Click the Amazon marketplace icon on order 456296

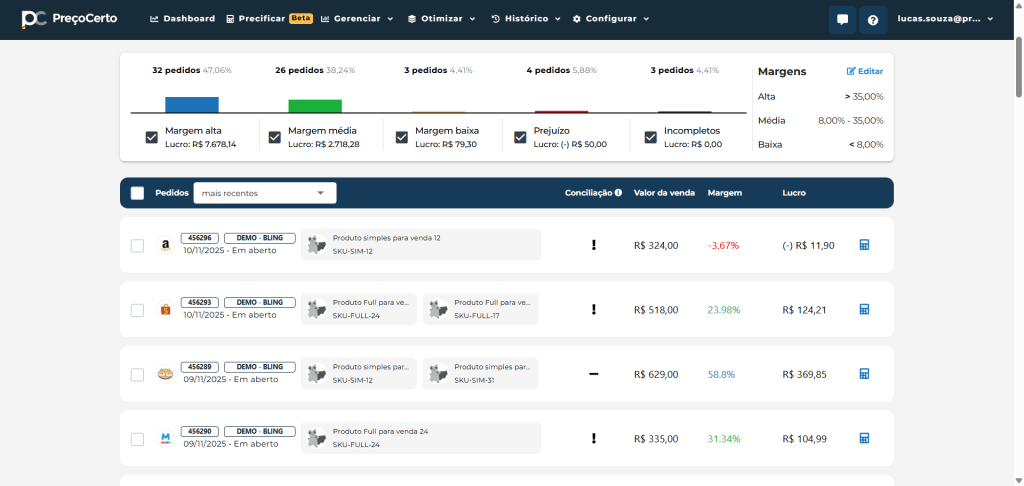click(165, 246)
